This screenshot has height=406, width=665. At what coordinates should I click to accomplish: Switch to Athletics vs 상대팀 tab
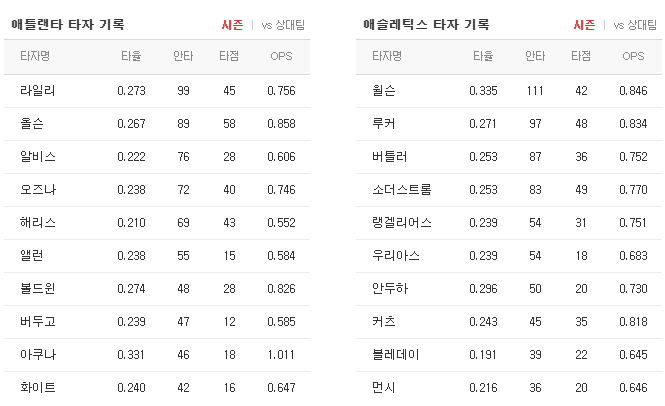[x=635, y=25]
